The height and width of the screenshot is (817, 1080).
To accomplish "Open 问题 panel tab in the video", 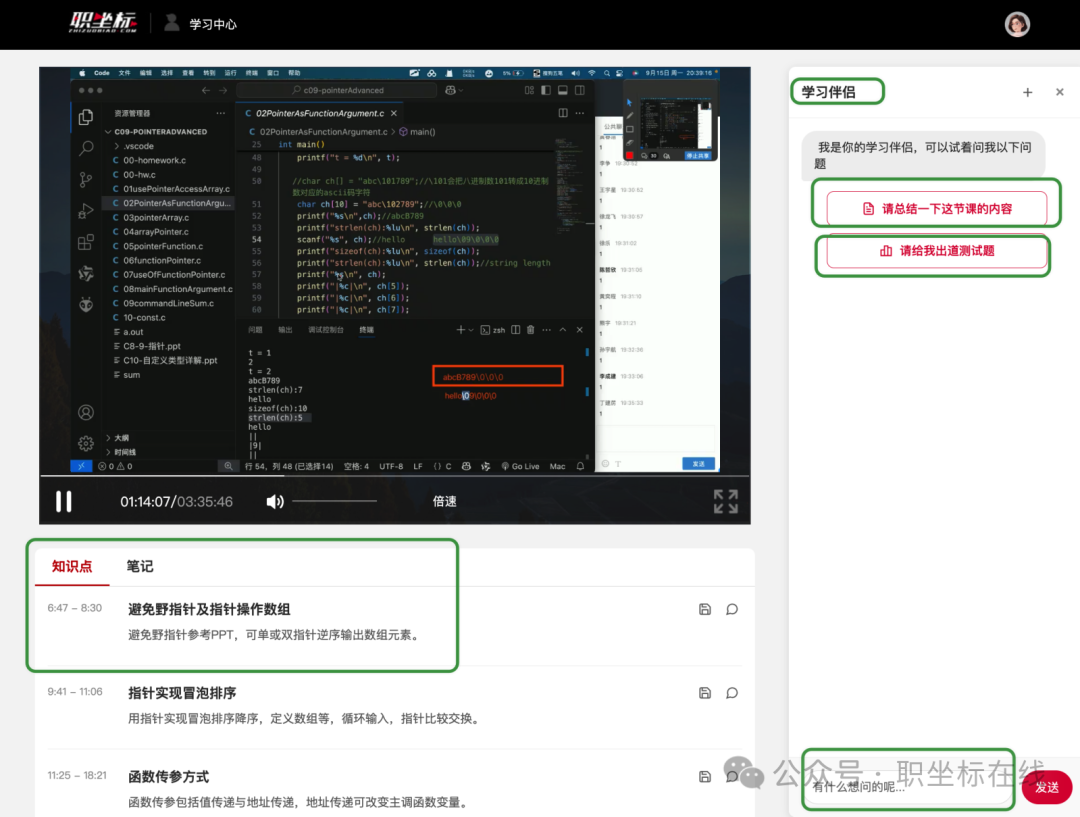I will (x=255, y=330).
